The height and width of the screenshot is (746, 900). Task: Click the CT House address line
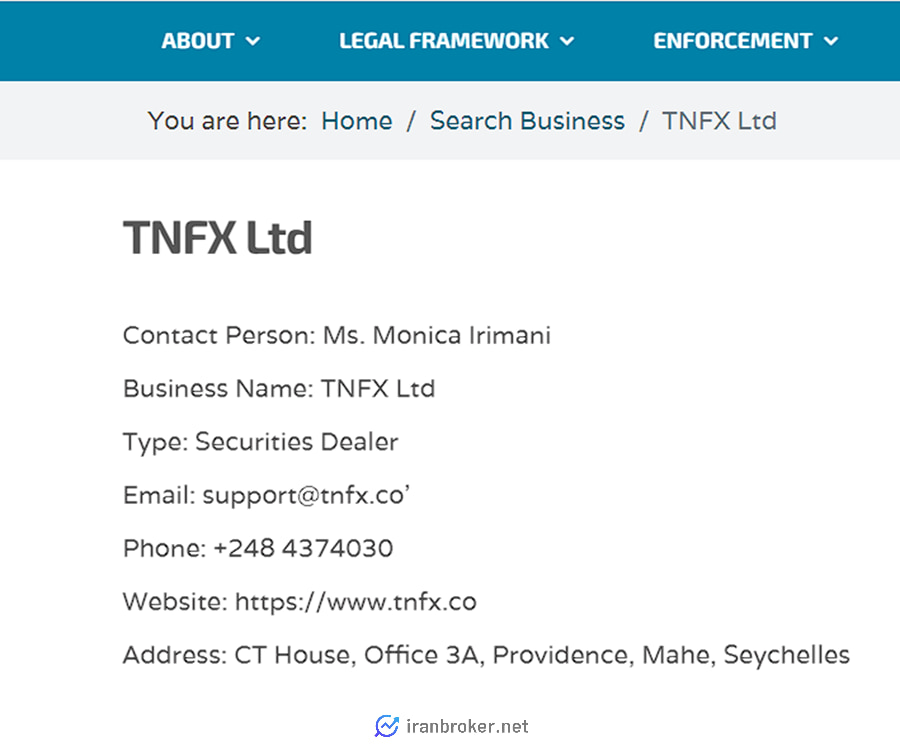coord(486,655)
